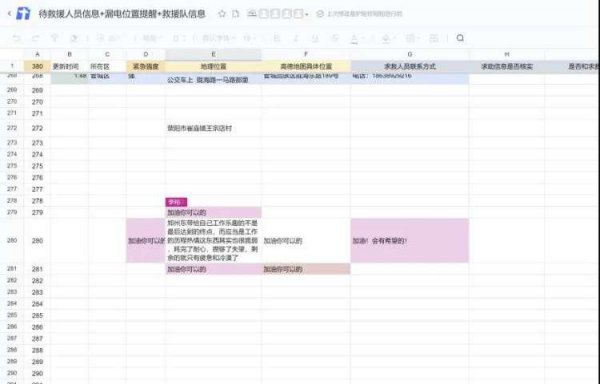Click the Undo toolbar icon

16,38
